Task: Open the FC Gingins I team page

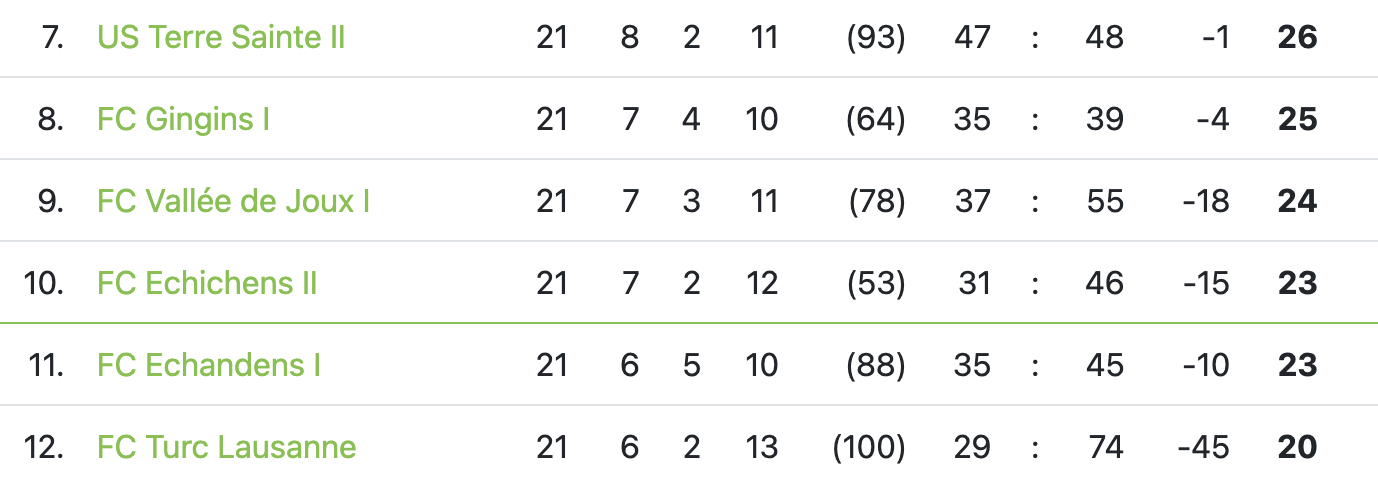Action: tap(183, 120)
